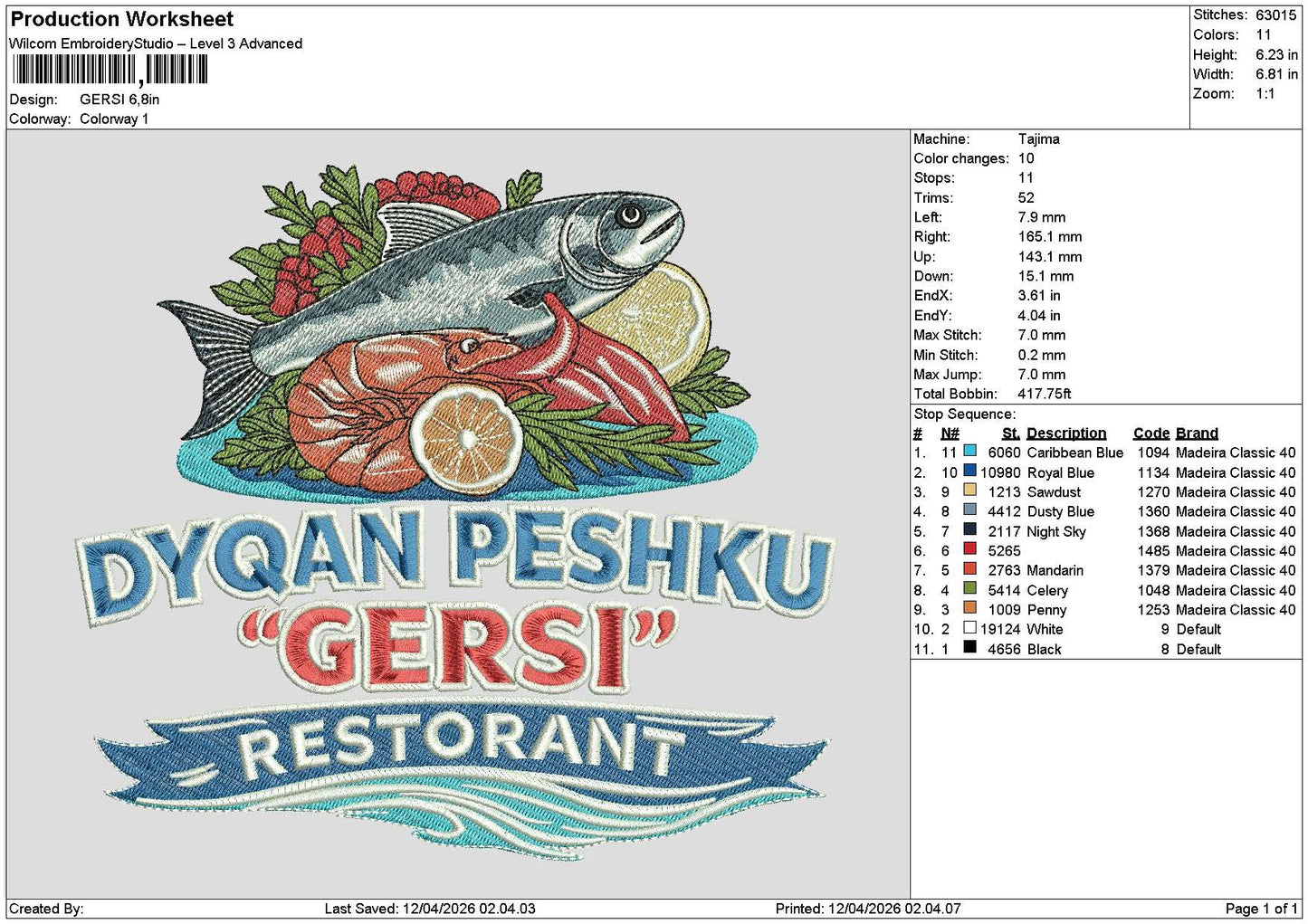The width and height of the screenshot is (1308, 924).
Task: Click the 'Dusty Blue' description text
Action: 1061,511
